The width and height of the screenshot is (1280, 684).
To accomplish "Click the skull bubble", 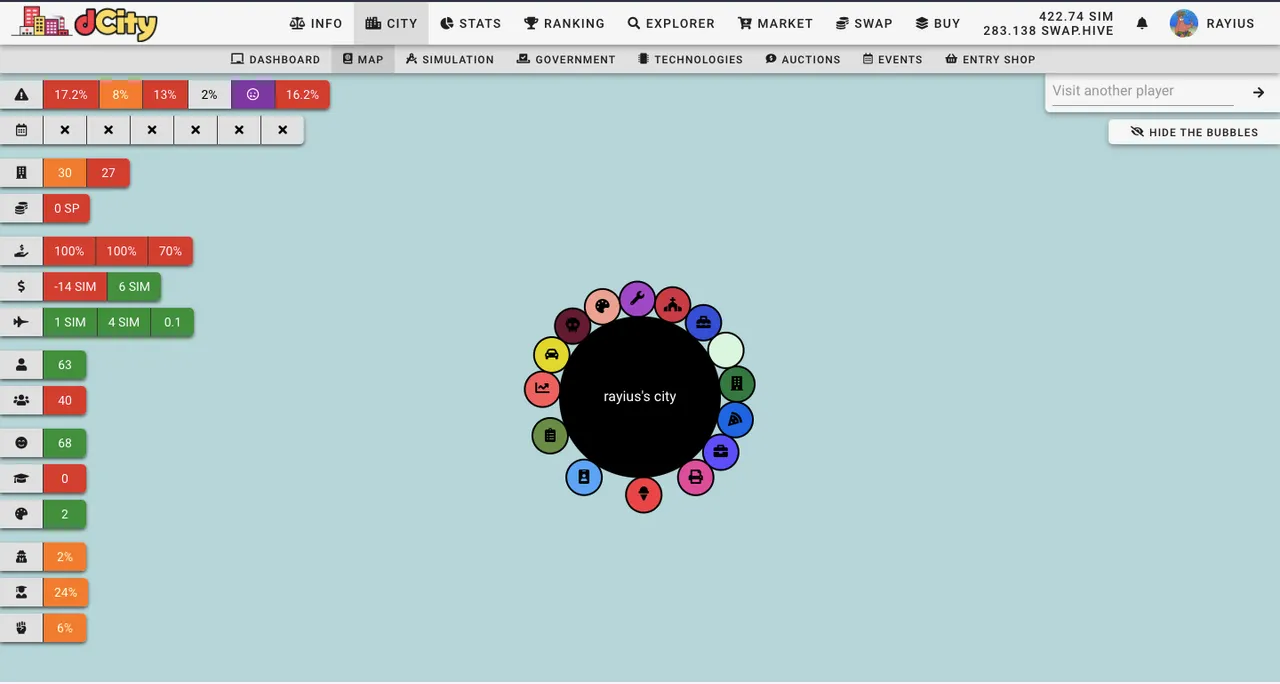I will [572, 326].
